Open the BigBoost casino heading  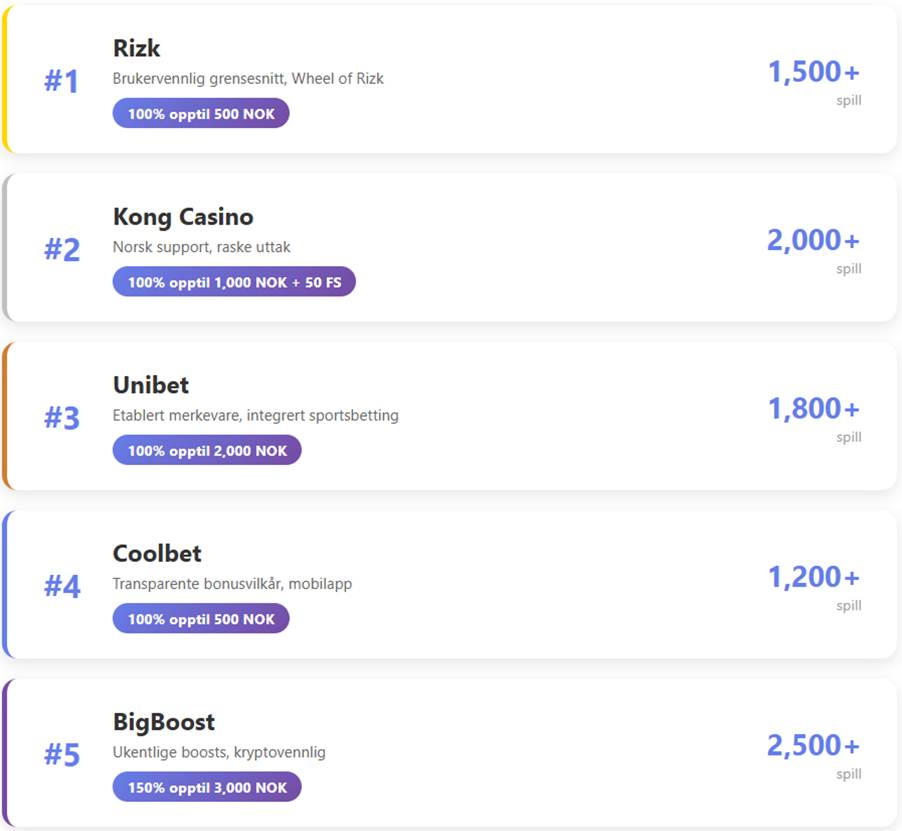[x=164, y=722]
